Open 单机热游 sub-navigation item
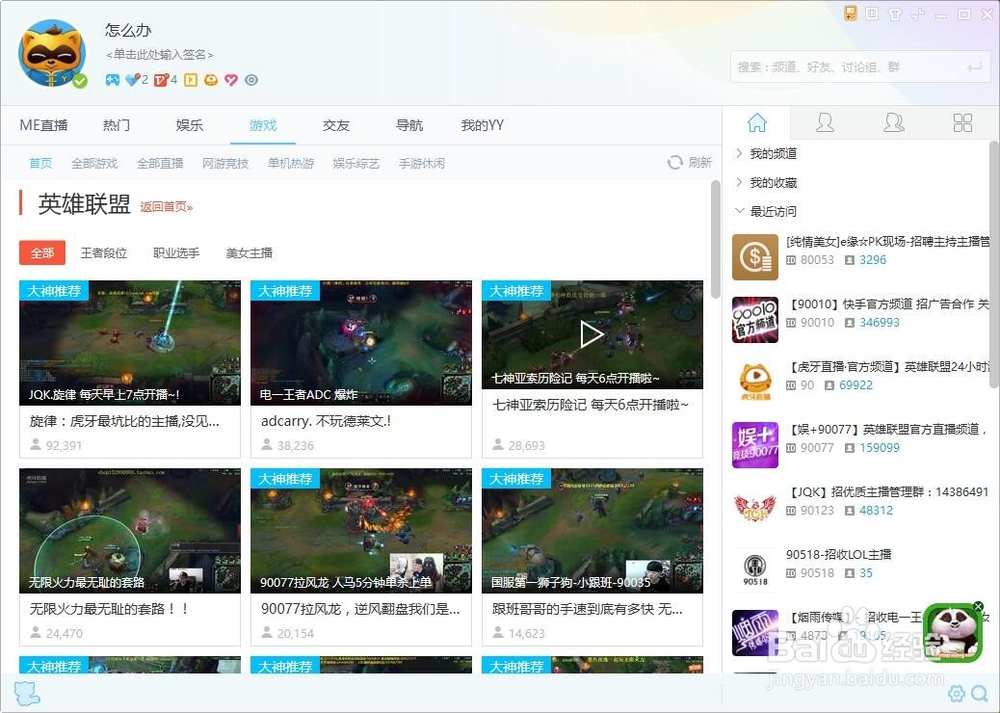The height and width of the screenshot is (713, 1000). click(x=291, y=163)
